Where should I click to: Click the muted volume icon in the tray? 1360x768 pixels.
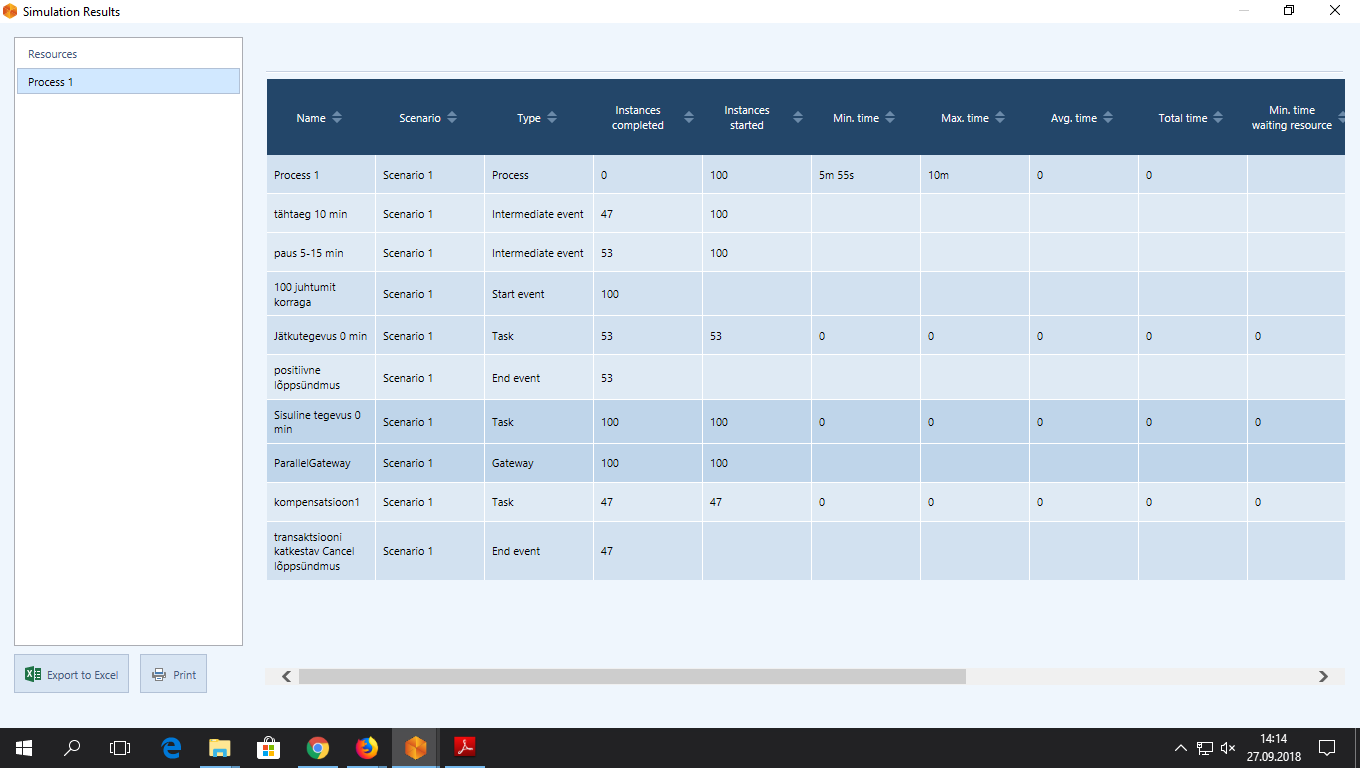pos(1229,748)
